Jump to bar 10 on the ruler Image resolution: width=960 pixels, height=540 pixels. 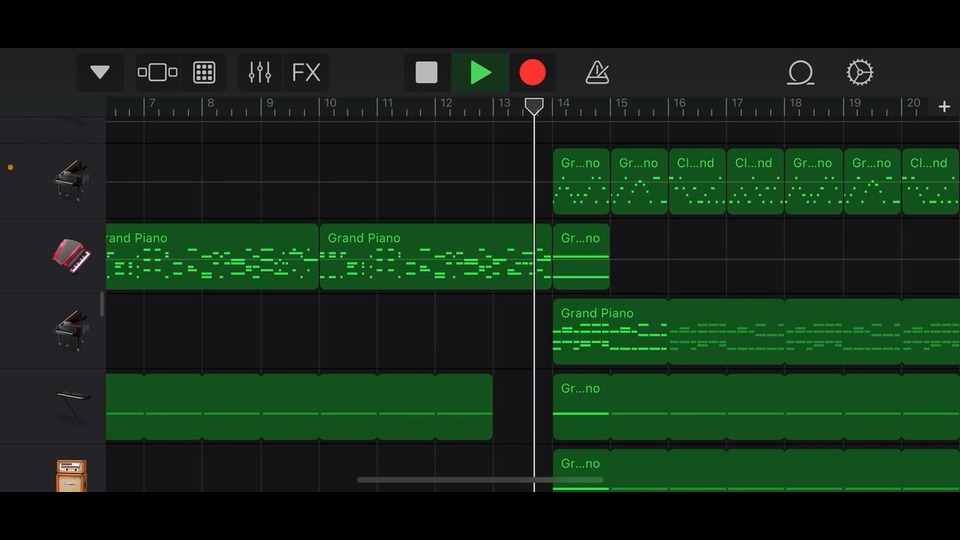click(x=330, y=103)
